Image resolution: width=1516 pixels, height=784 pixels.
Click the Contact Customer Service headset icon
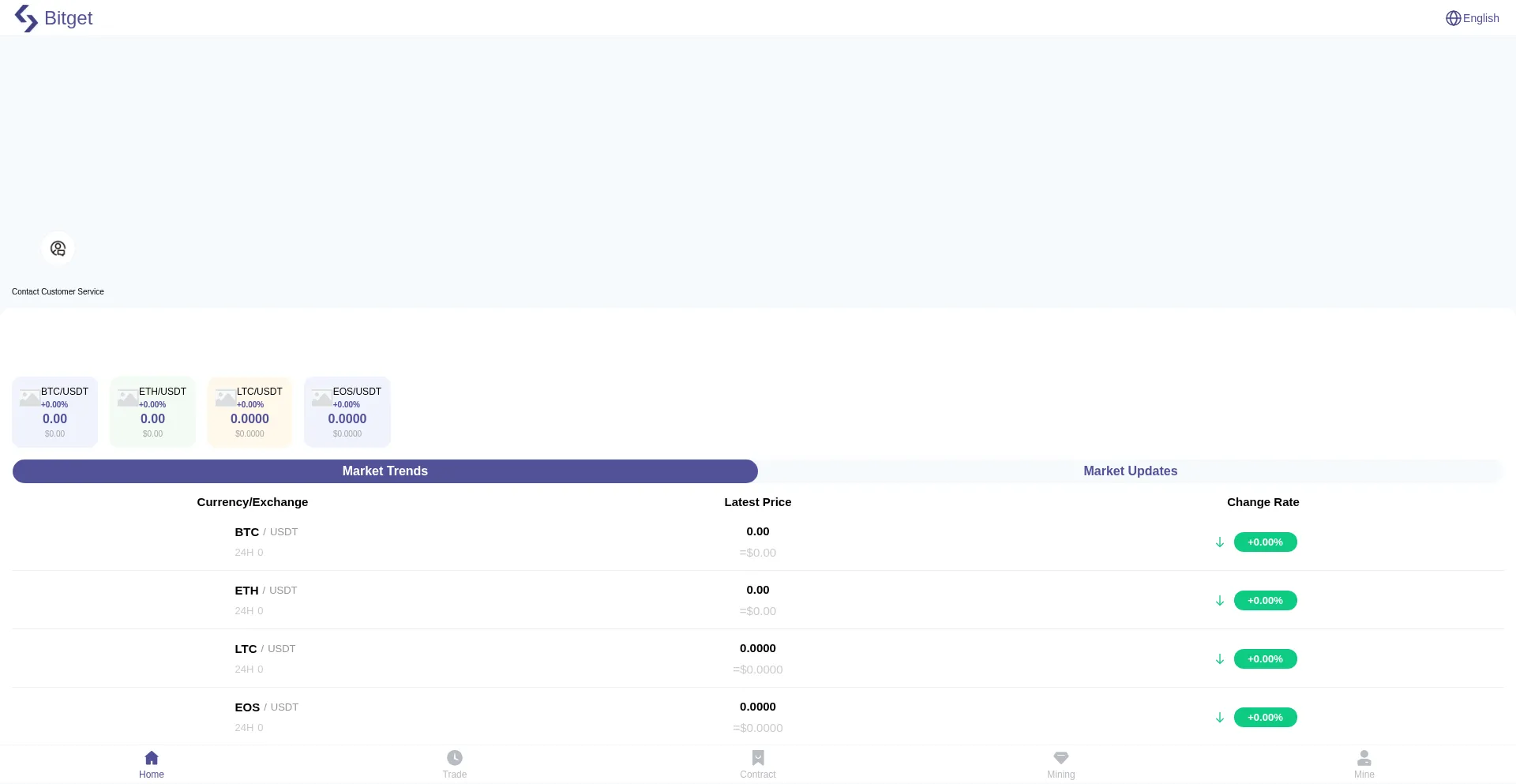58,249
